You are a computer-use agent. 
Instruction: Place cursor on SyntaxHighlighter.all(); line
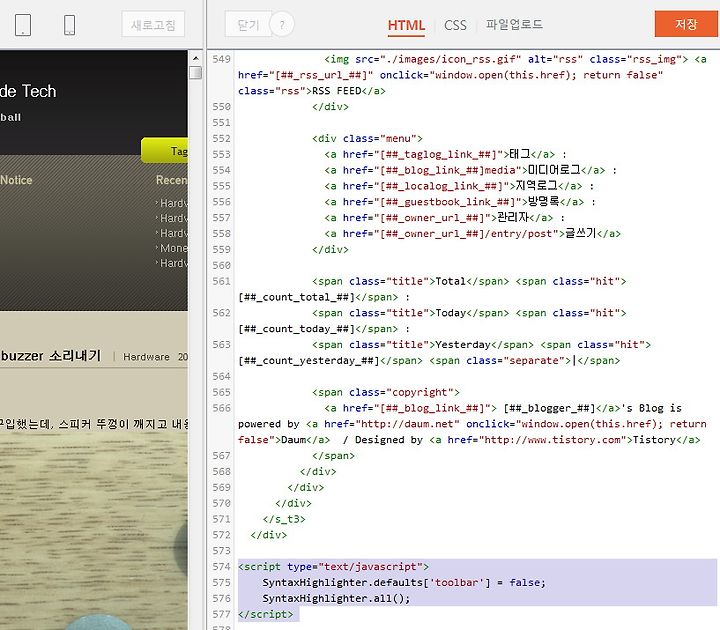point(336,598)
